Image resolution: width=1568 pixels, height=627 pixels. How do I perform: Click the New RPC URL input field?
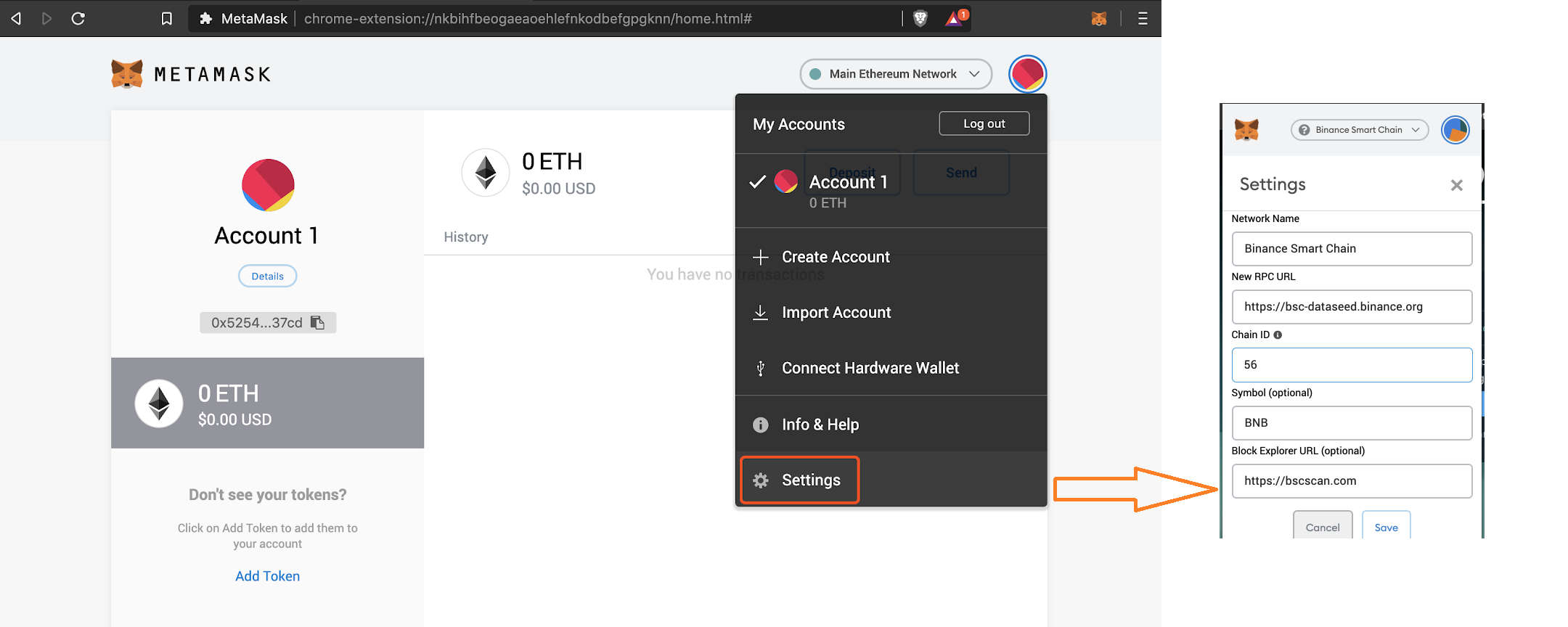(1352, 307)
